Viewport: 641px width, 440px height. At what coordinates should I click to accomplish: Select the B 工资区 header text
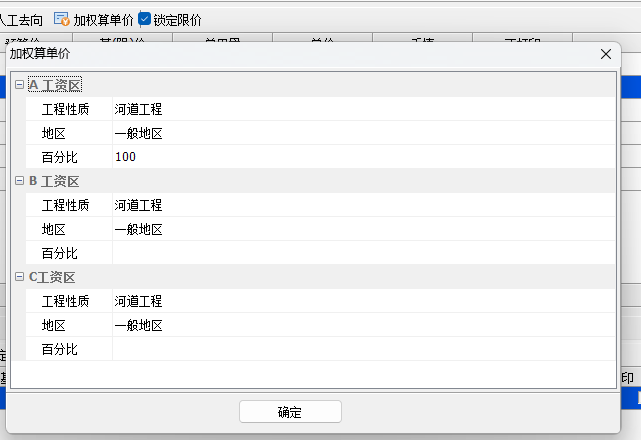54,181
